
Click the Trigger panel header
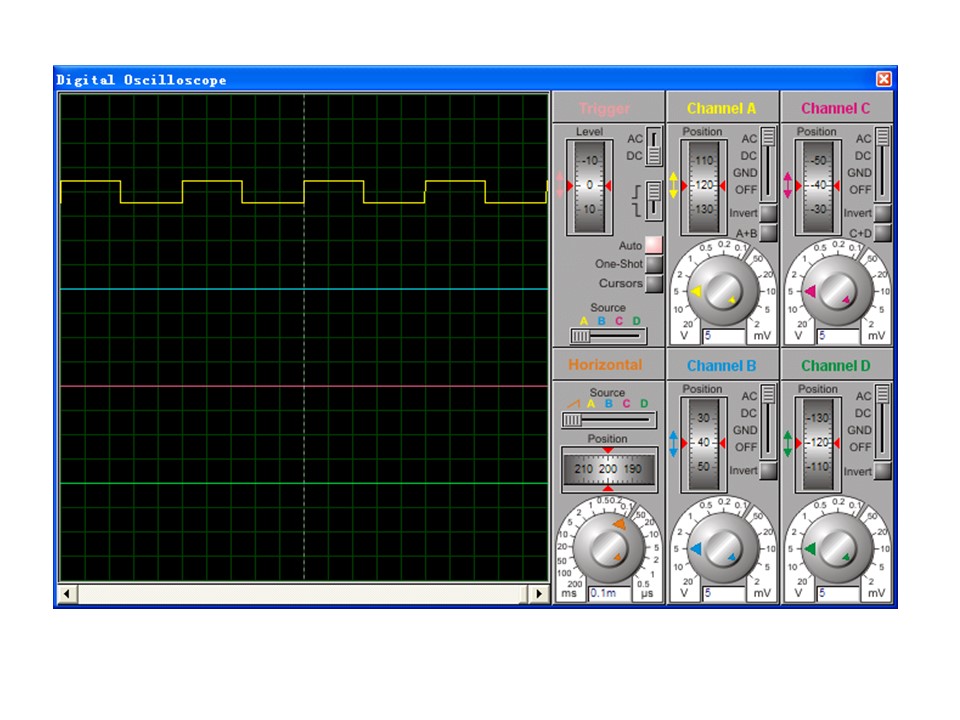(x=608, y=108)
